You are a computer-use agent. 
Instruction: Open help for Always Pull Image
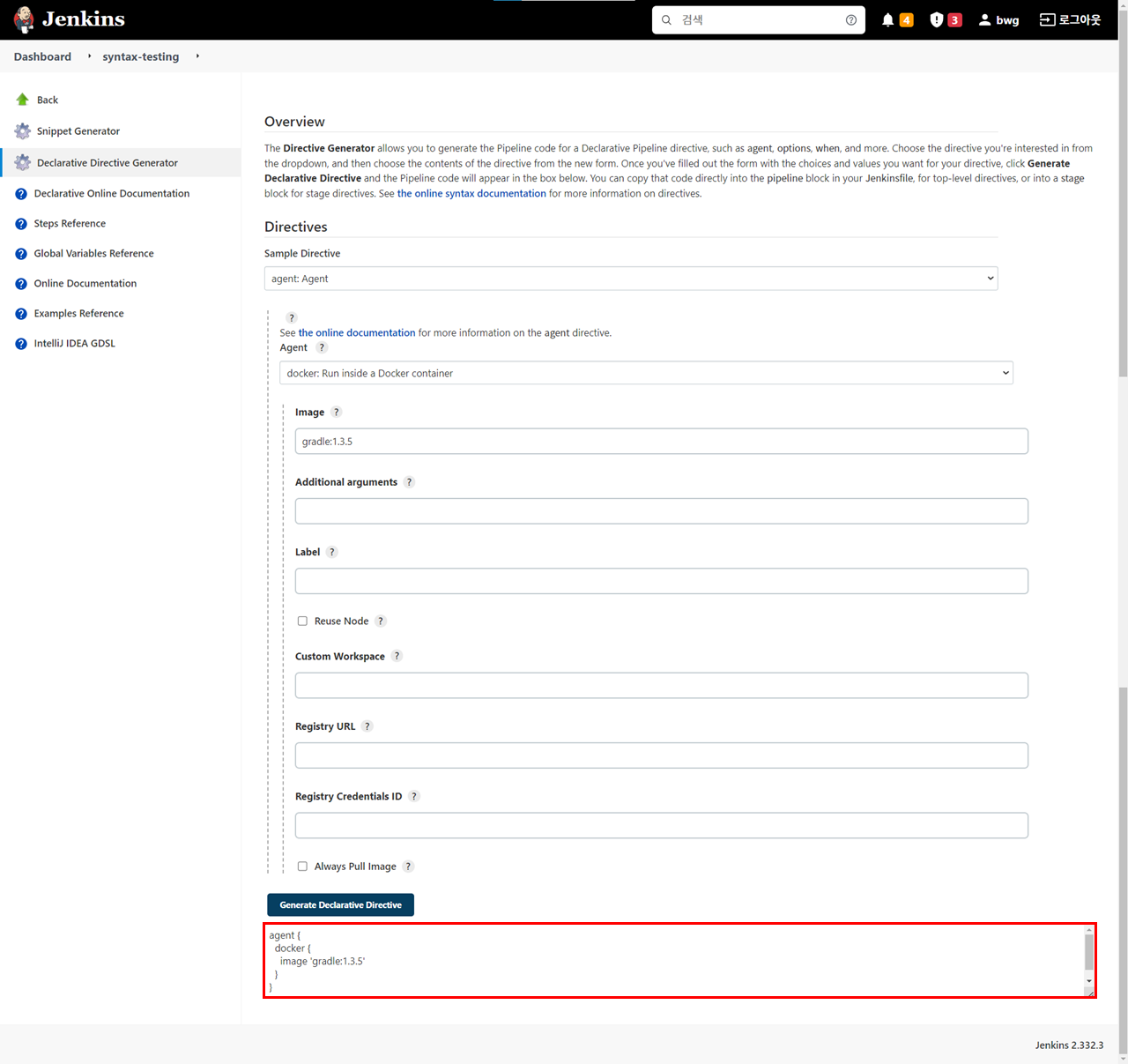(408, 867)
